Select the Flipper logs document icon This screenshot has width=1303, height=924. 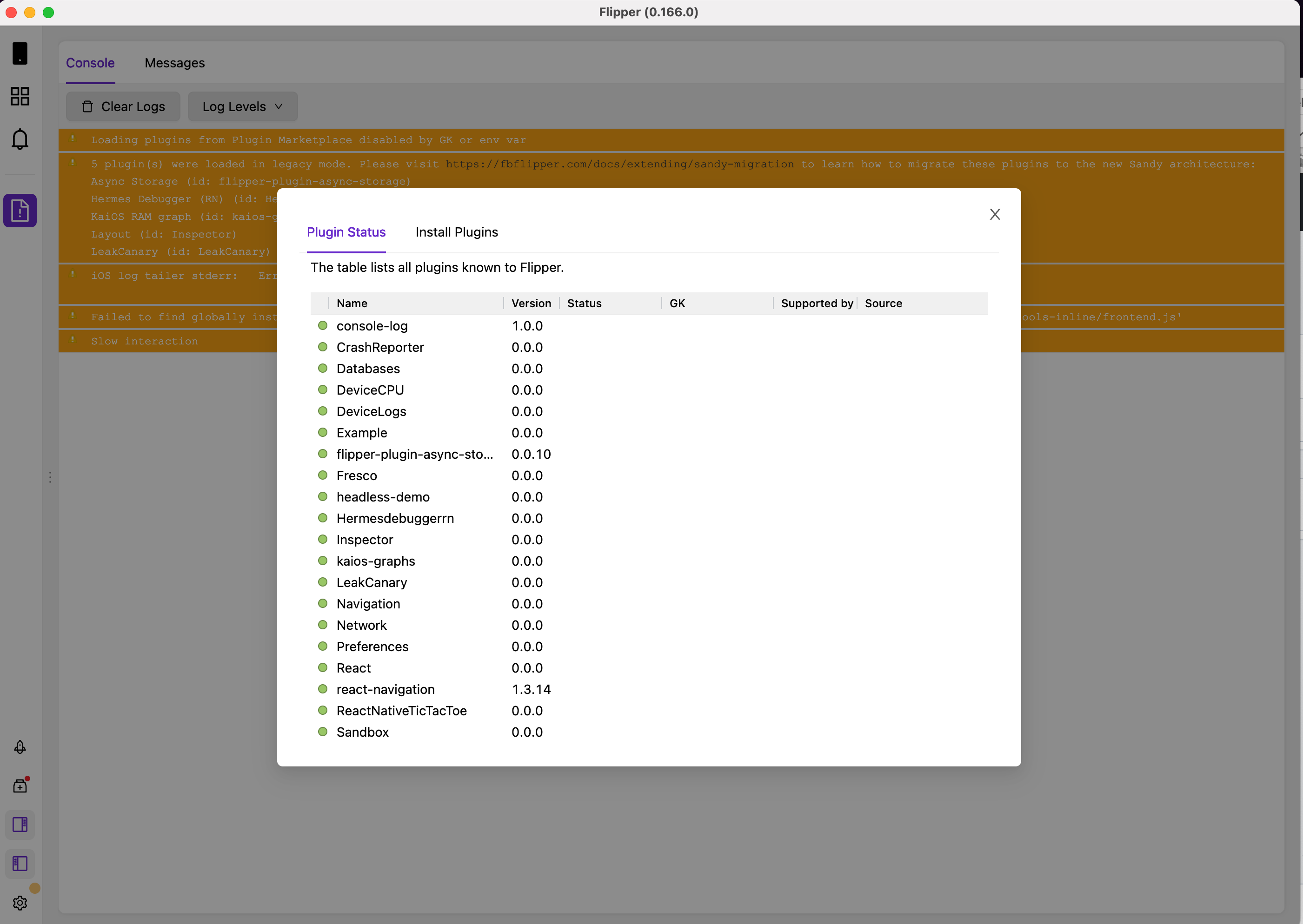tap(20, 211)
